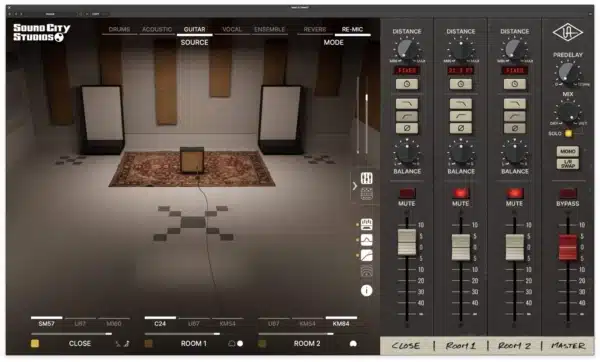The width and height of the screenshot is (600, 362).
Task: Switch to the Acoustic source tab
Action: pos(157,29)
